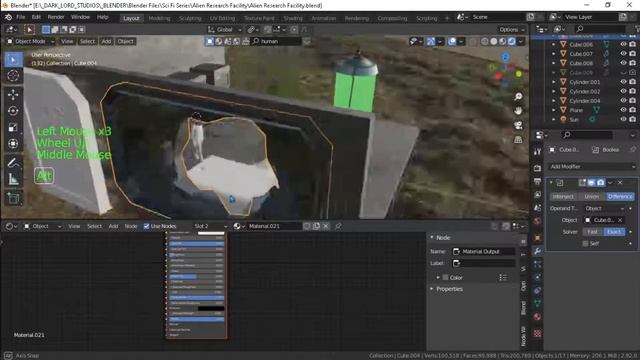
Task: Open the Render menu
Action: (x=56, y=17)
